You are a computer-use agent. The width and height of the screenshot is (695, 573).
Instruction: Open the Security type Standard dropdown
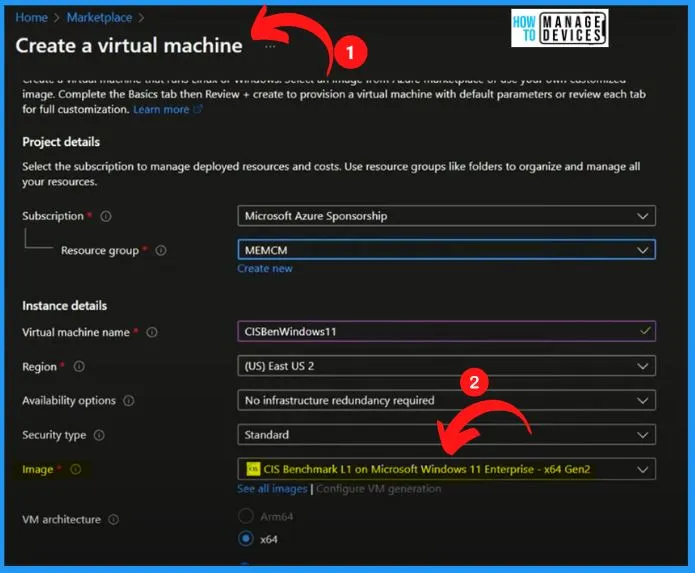(x=446, y=435)
